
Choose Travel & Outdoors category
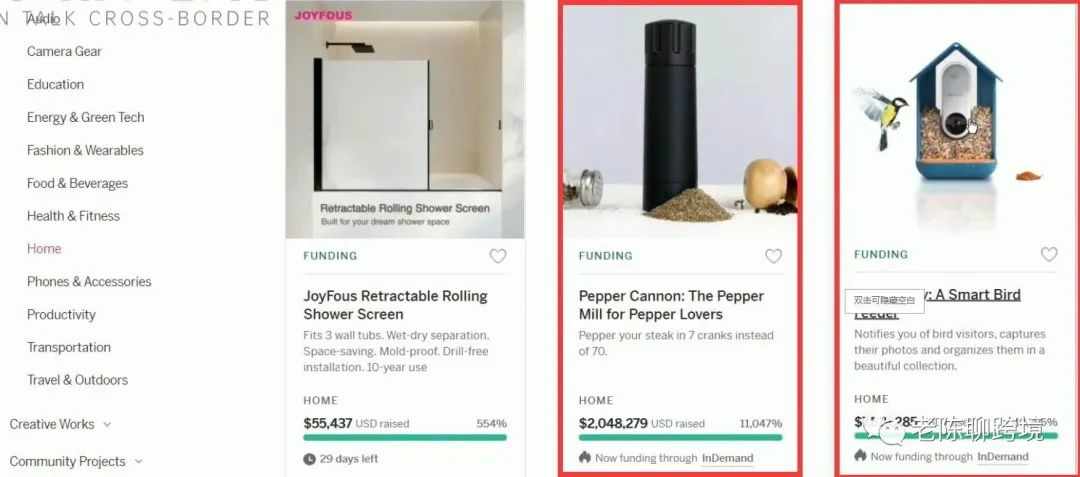coord(77,380)
